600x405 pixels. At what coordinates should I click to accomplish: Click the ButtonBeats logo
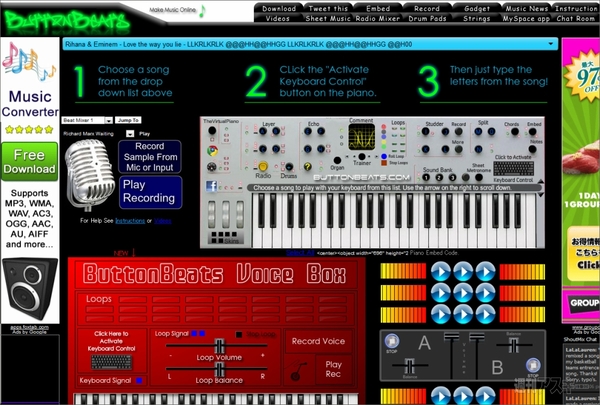click(68, 22)
